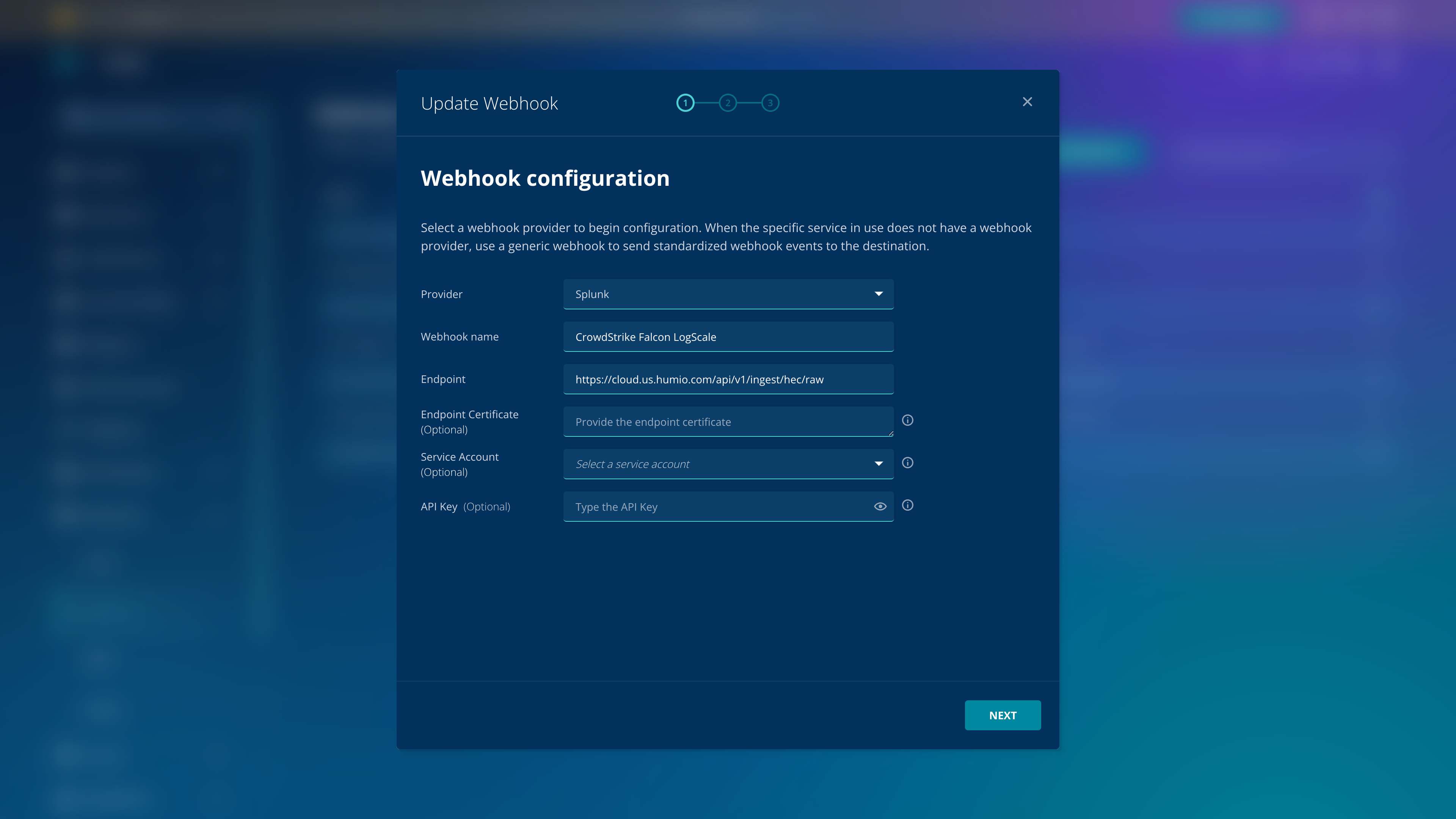This screenshot has width=1456, height=819.
Task: Click the Webhook configuration heading
Action: click(545, 178)
